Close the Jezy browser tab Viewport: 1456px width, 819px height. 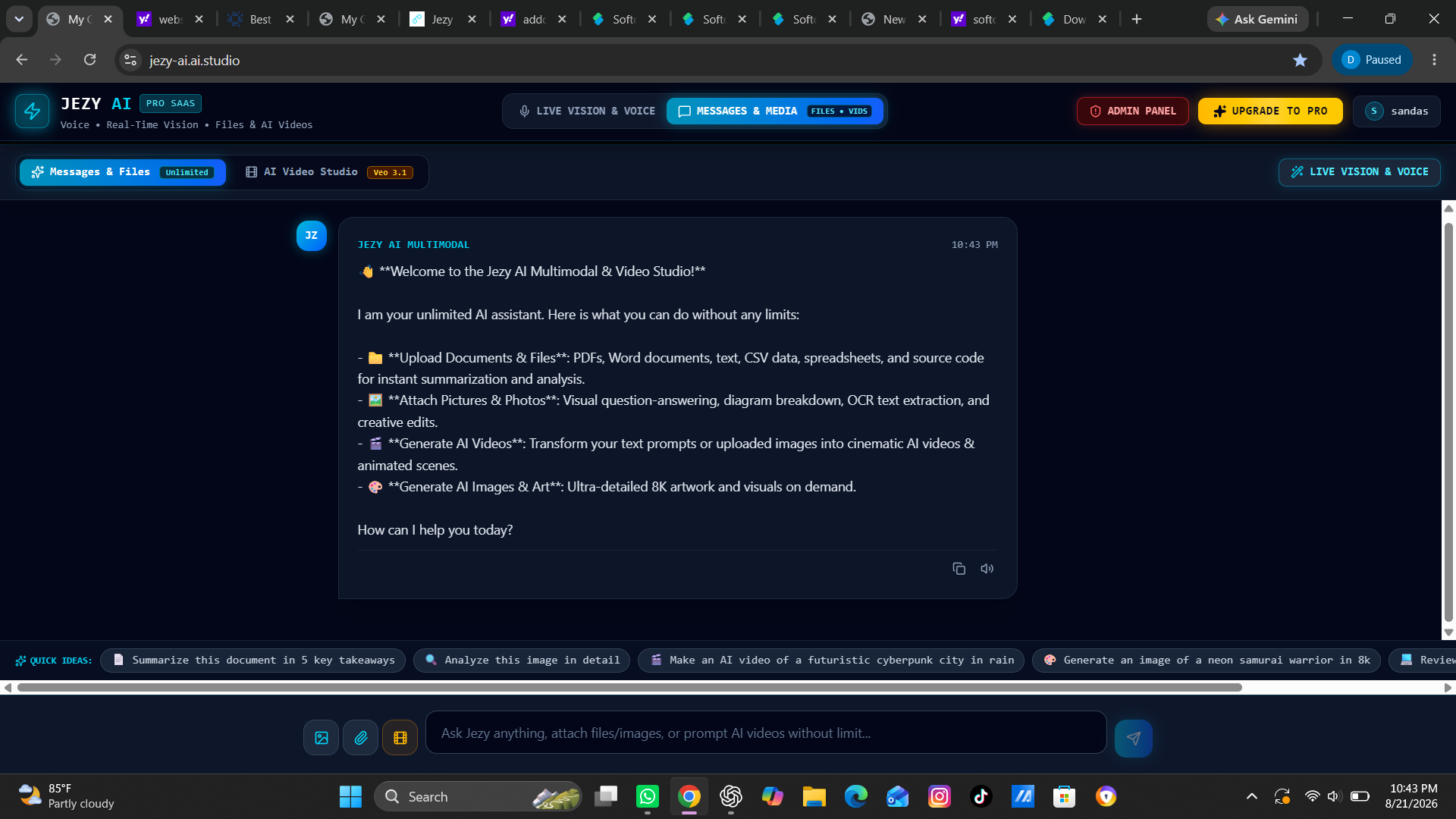point(472,19)
